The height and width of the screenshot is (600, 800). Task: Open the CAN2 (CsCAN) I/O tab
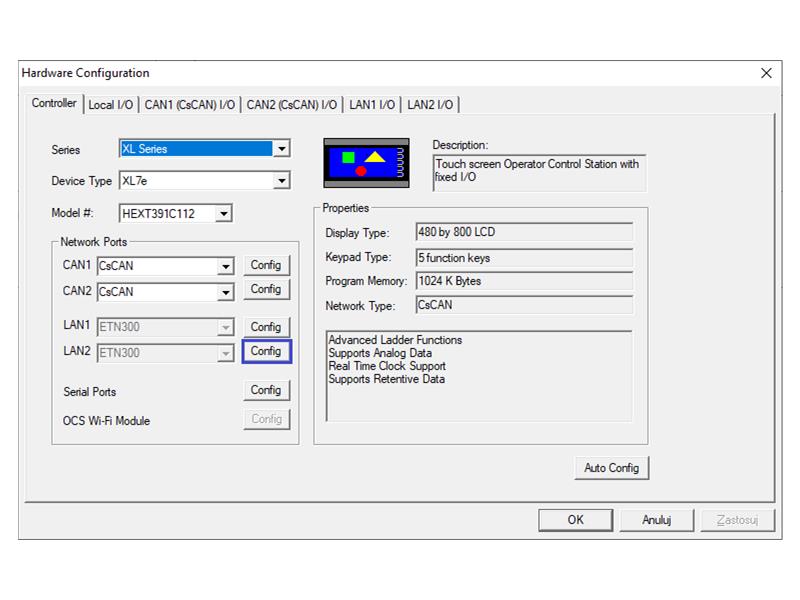coord(291,105)
